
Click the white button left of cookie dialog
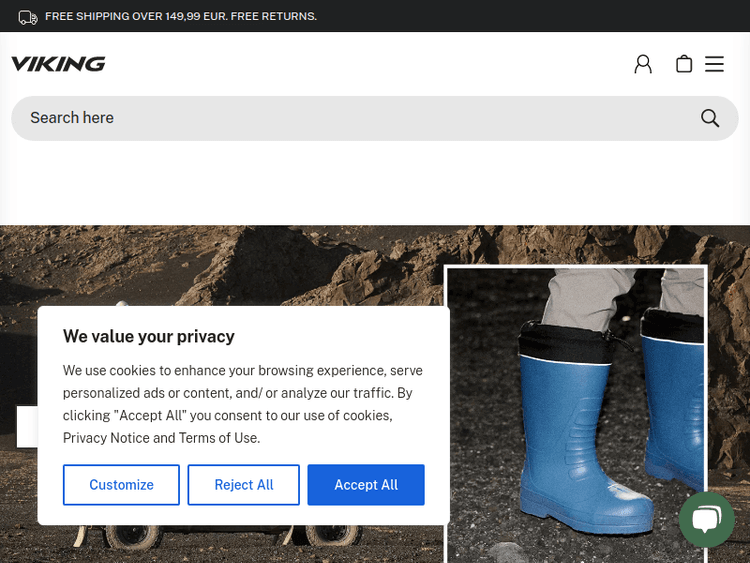point(26,426)
